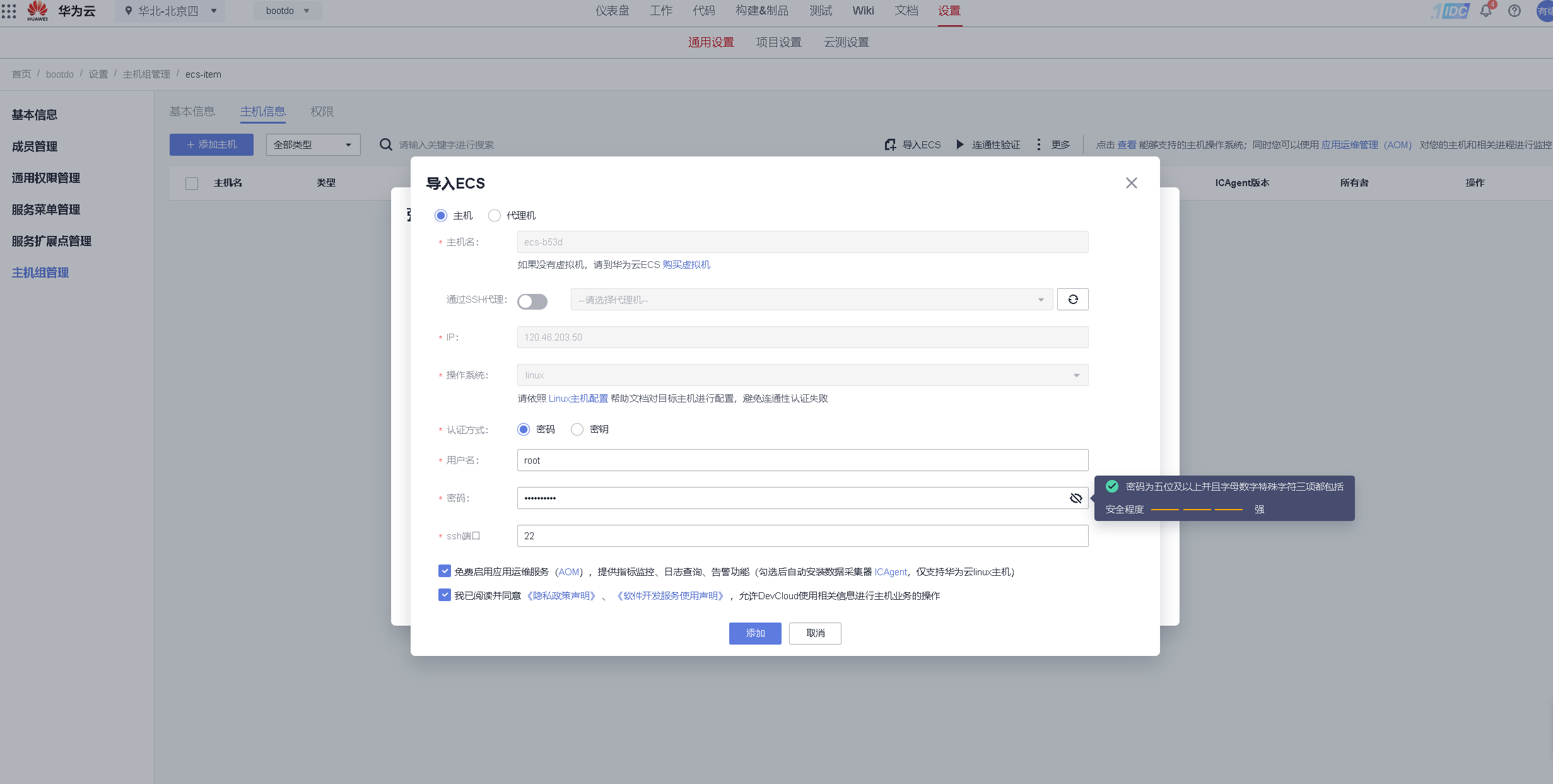1553x784 pixels.
Task: Open the 操作系统 dropdown showing linux
Action: pos(1075,375)
